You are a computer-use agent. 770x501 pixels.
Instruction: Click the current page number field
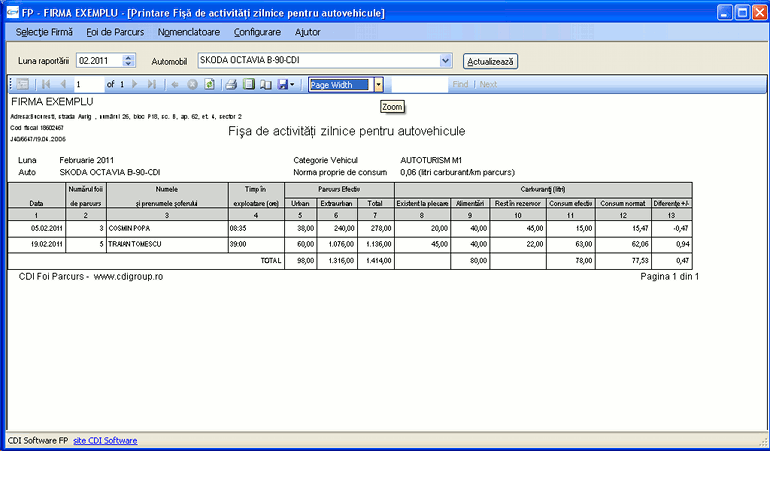[x=88, y=84]
